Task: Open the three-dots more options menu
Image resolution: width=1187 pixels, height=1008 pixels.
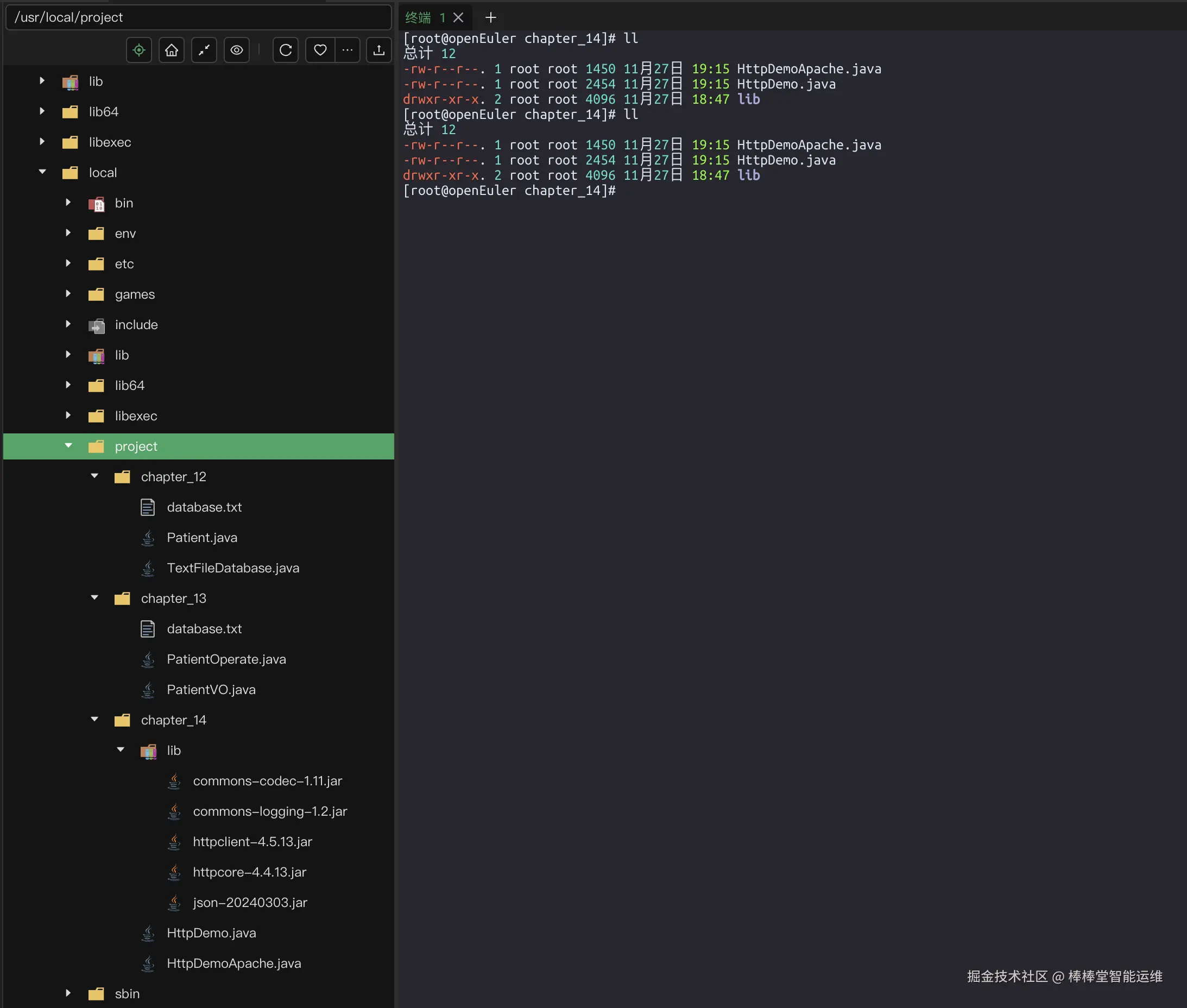Action: (348, 51)
